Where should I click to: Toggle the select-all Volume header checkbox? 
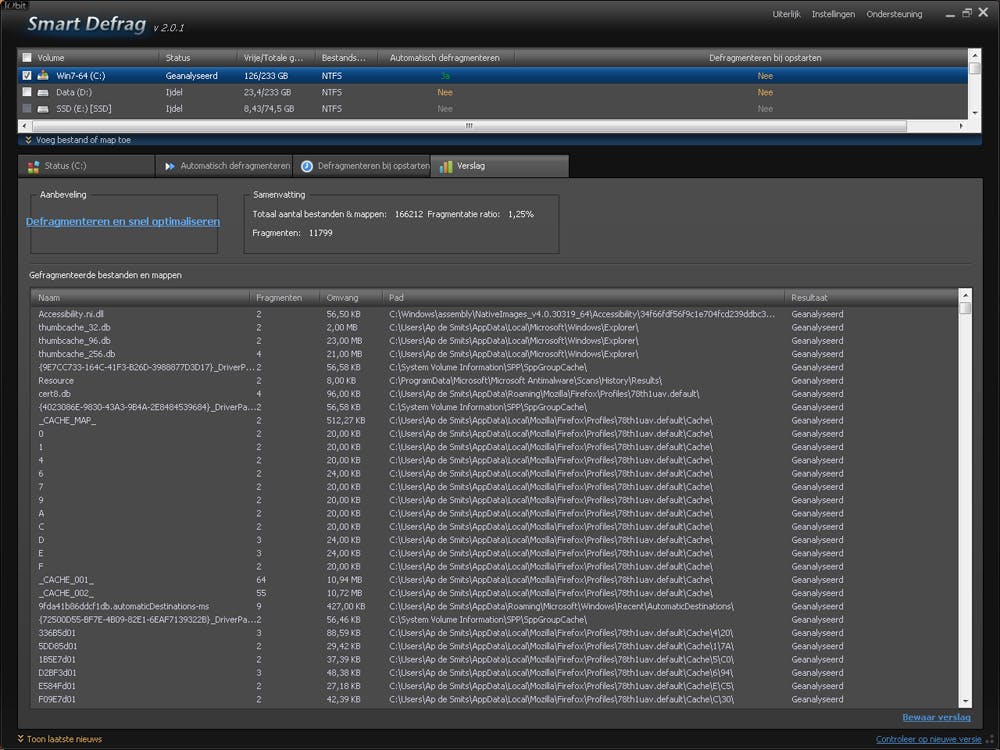pos(27,57)
